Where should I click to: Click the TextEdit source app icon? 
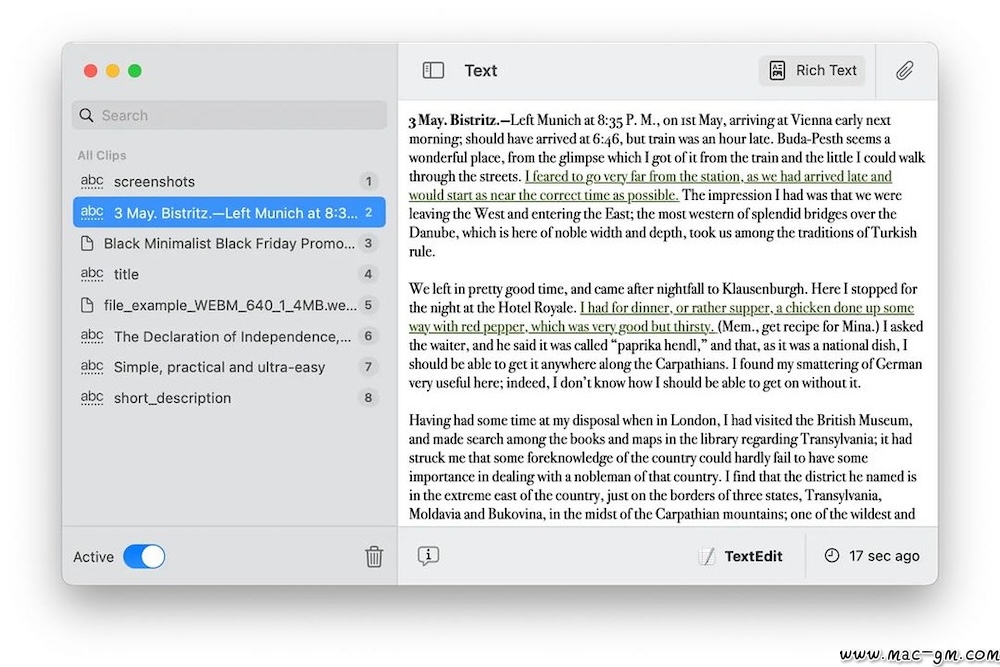tap(707, 556)
